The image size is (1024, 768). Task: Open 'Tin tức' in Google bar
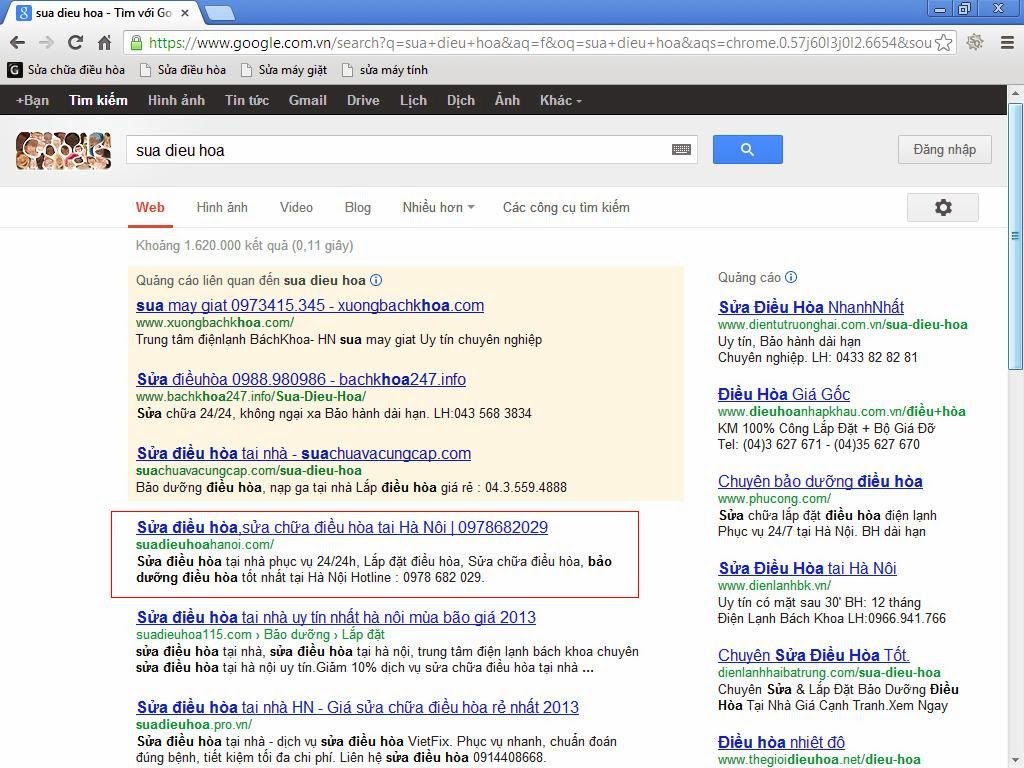tap(247, 101)
